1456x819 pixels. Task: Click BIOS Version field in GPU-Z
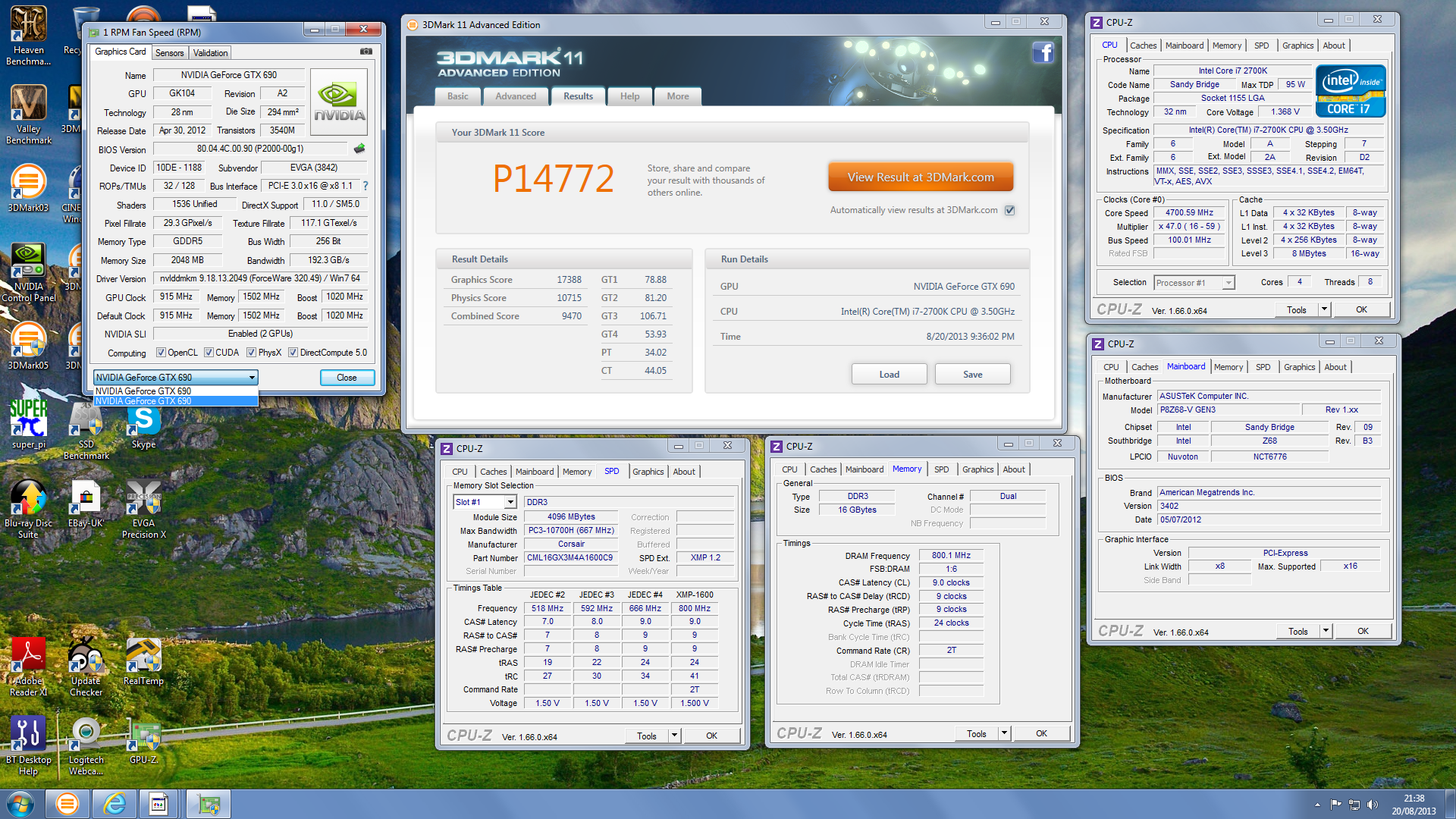coord(250,149)
